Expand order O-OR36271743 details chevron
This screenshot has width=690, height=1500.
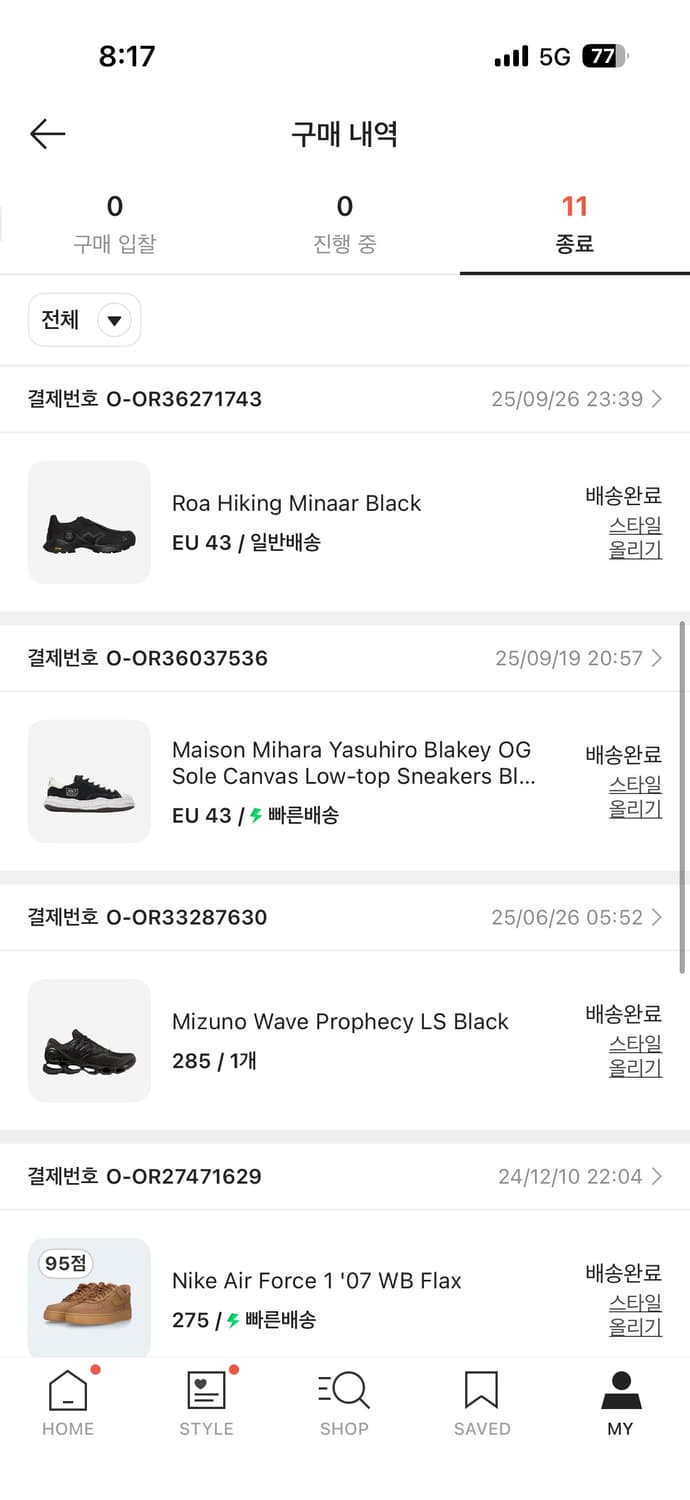tap(657, 399)
